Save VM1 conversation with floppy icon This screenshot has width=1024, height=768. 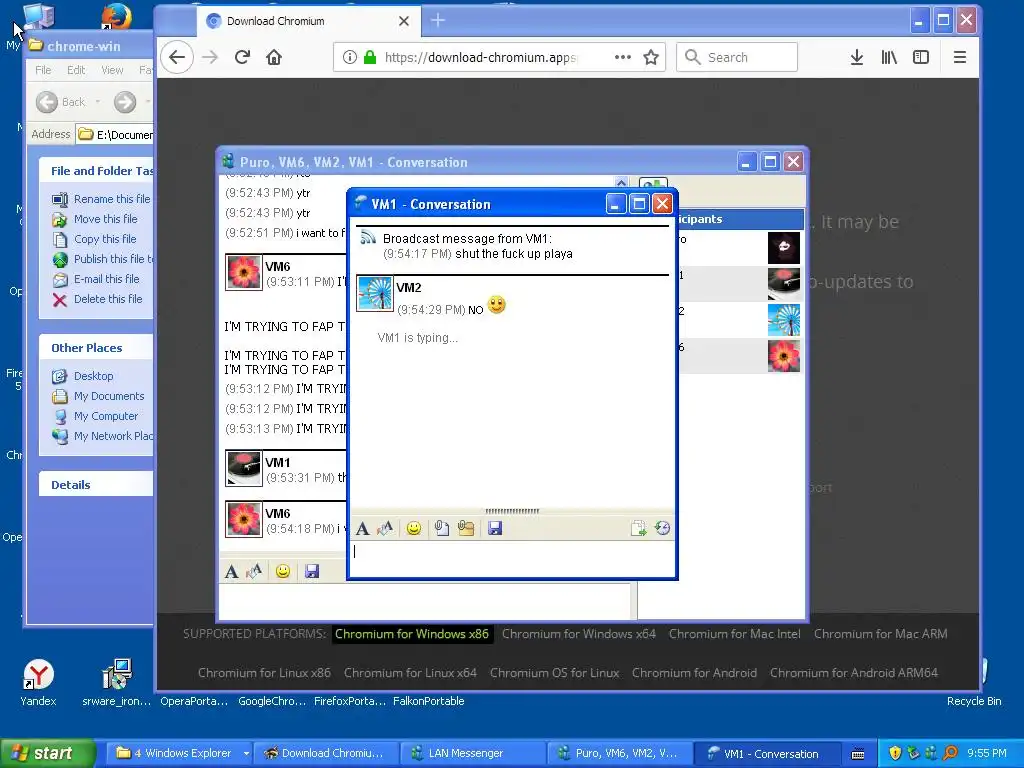pyautogui.click(x=495, y=528)
